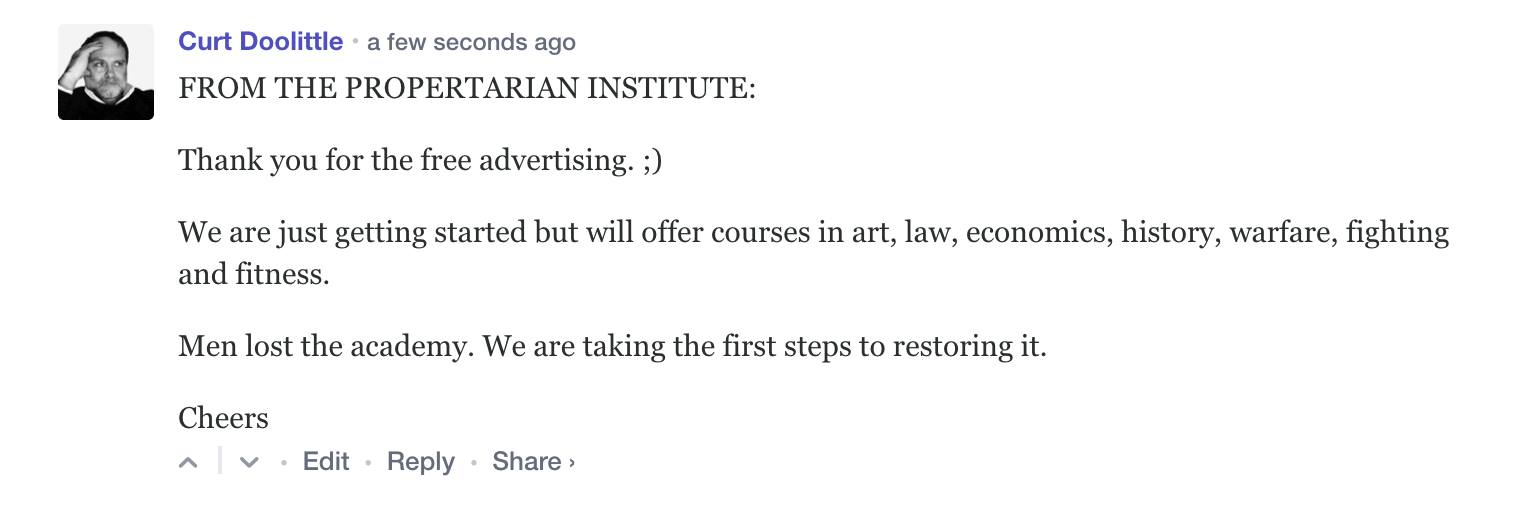Upvote Curt Doolittle's comment
Viewport: 1514px width, 522px height.
click(188, 462)
